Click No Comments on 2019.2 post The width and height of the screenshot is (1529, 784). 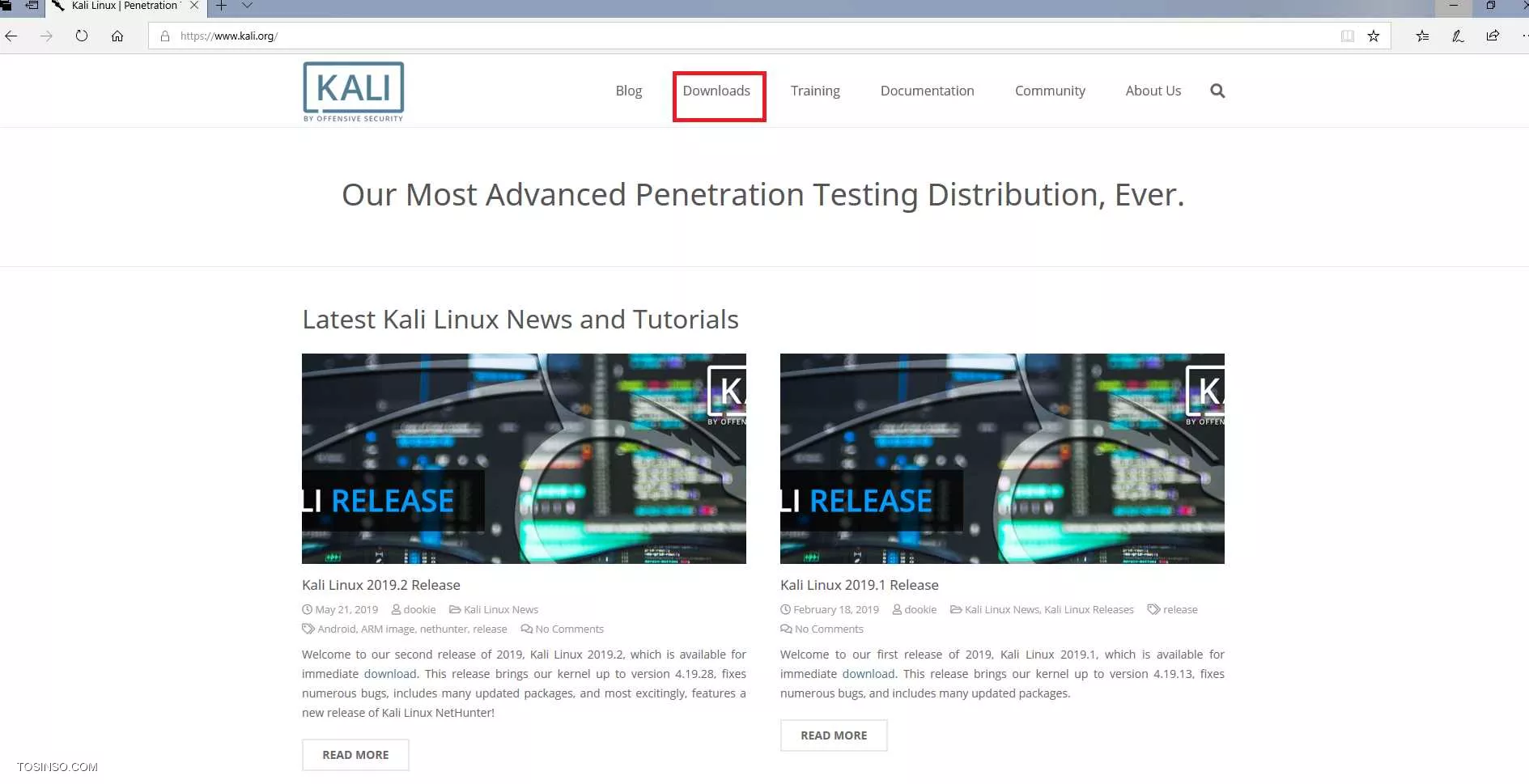(569, 629)
